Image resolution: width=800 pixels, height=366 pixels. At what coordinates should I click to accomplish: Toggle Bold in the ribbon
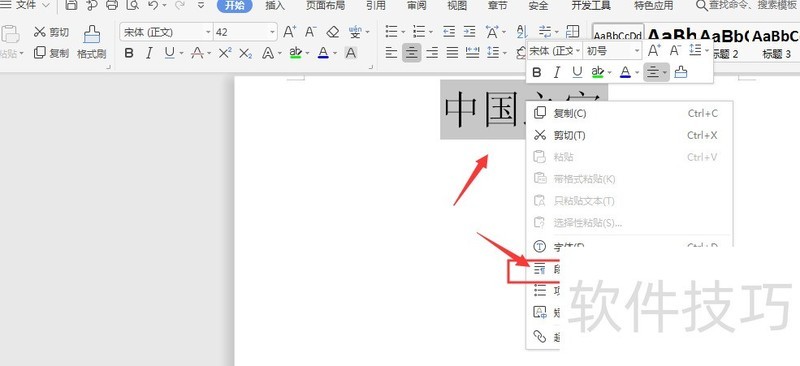click(x=129, y=53)
